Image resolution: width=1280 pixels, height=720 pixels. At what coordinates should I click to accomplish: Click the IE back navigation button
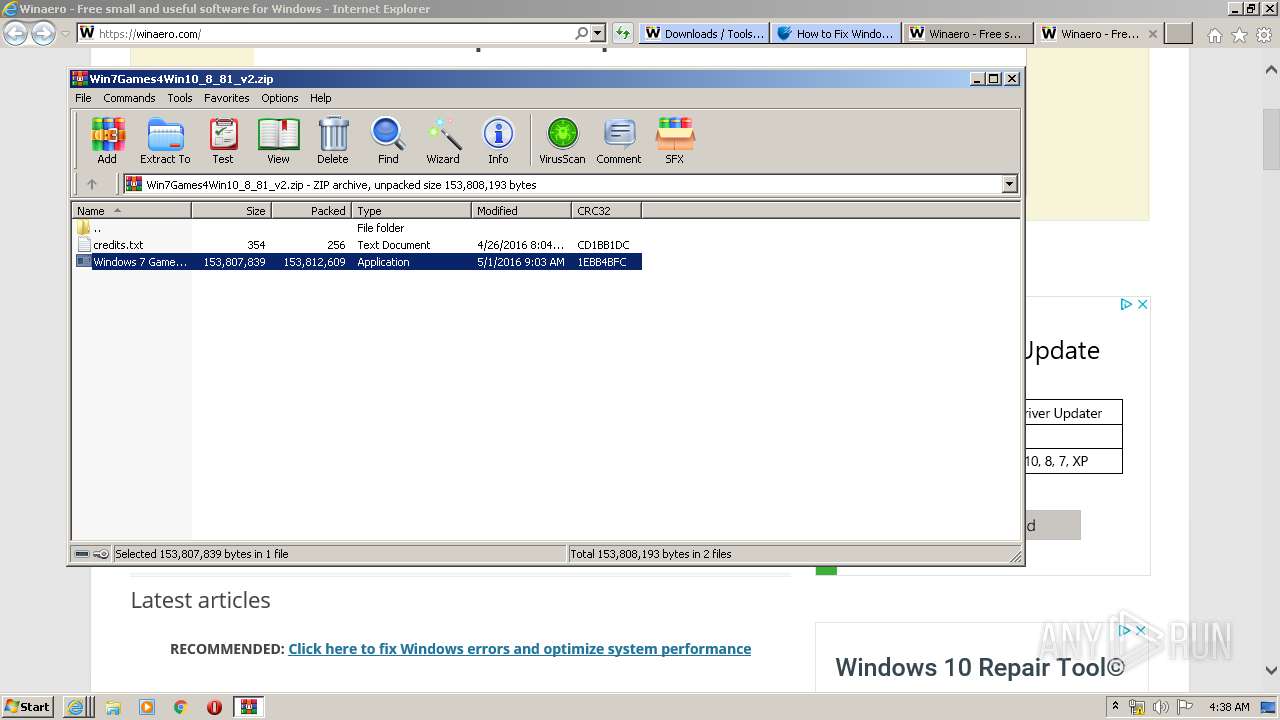point(16,33)
